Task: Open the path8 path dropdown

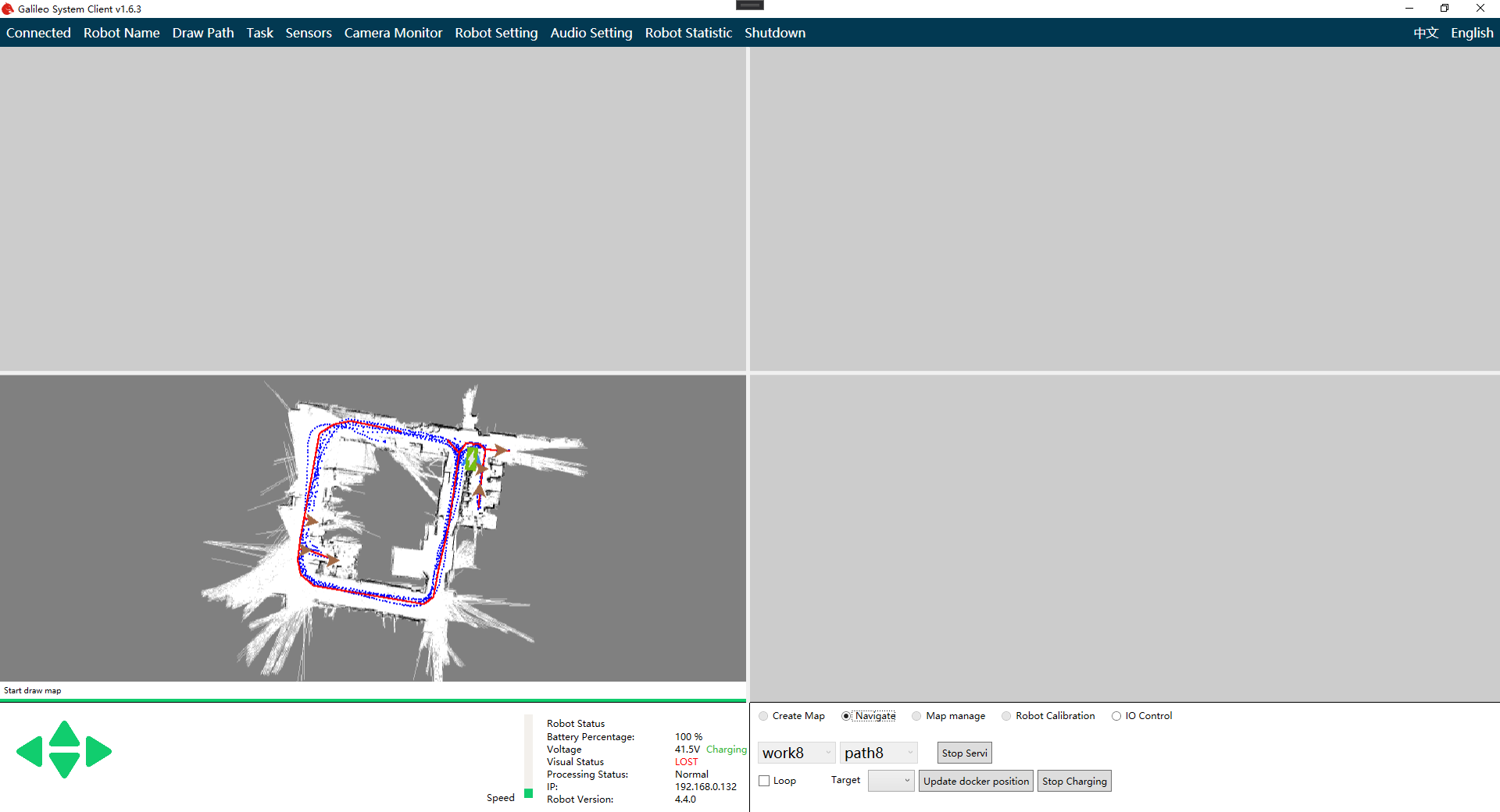Action: pos(878,753)
